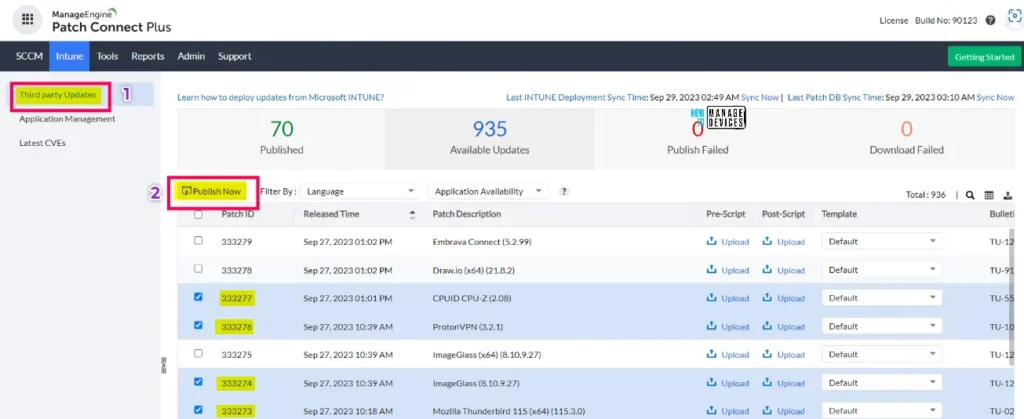Select the Intune tab
The width and height of the screenshot is (1024, 419).
(x=70, y=56)
